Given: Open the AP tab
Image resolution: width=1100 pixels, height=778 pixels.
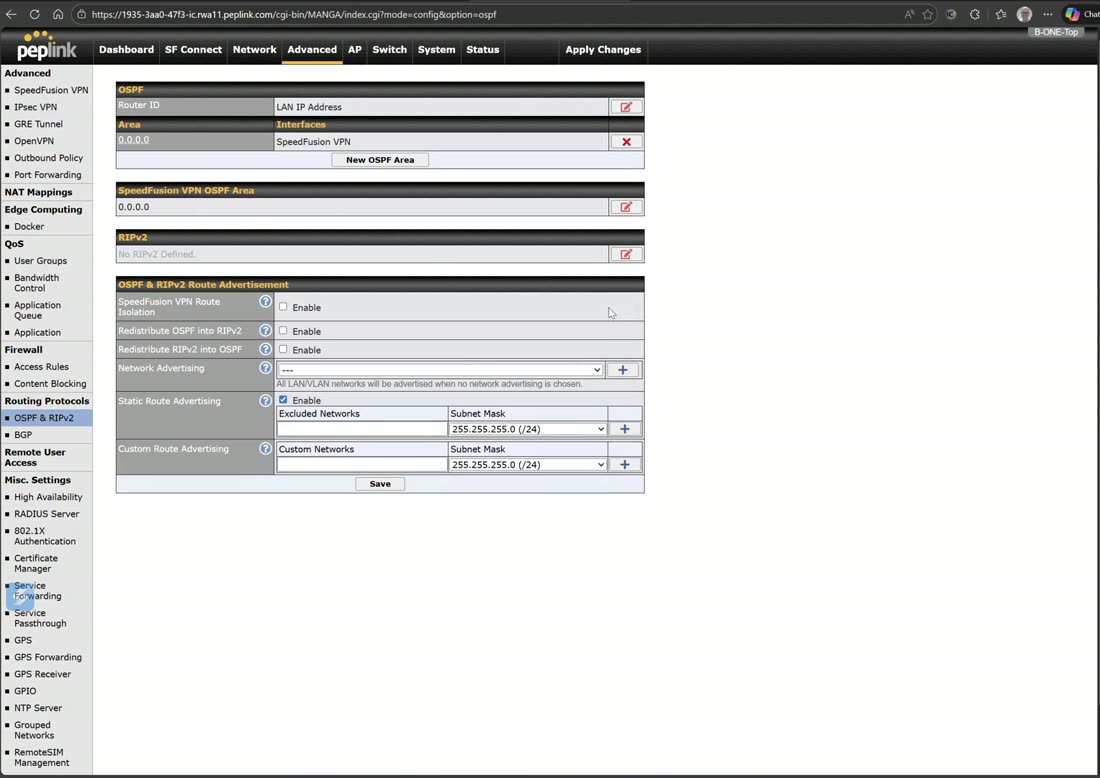Looking at the screenshot, I should 355,50.
